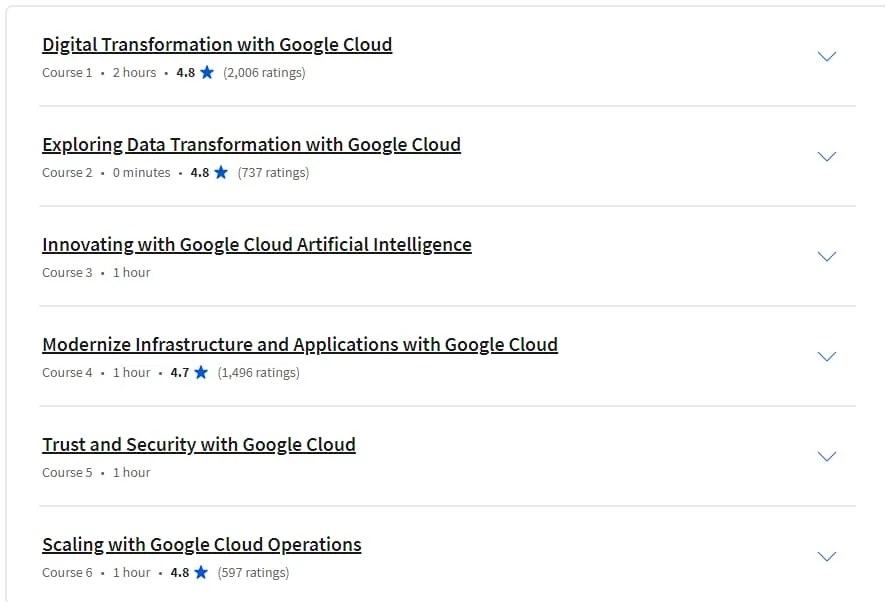Click the 597 ratings text
Image resolution: width=885 pixels, height=602 pixels.
(253, 573)
